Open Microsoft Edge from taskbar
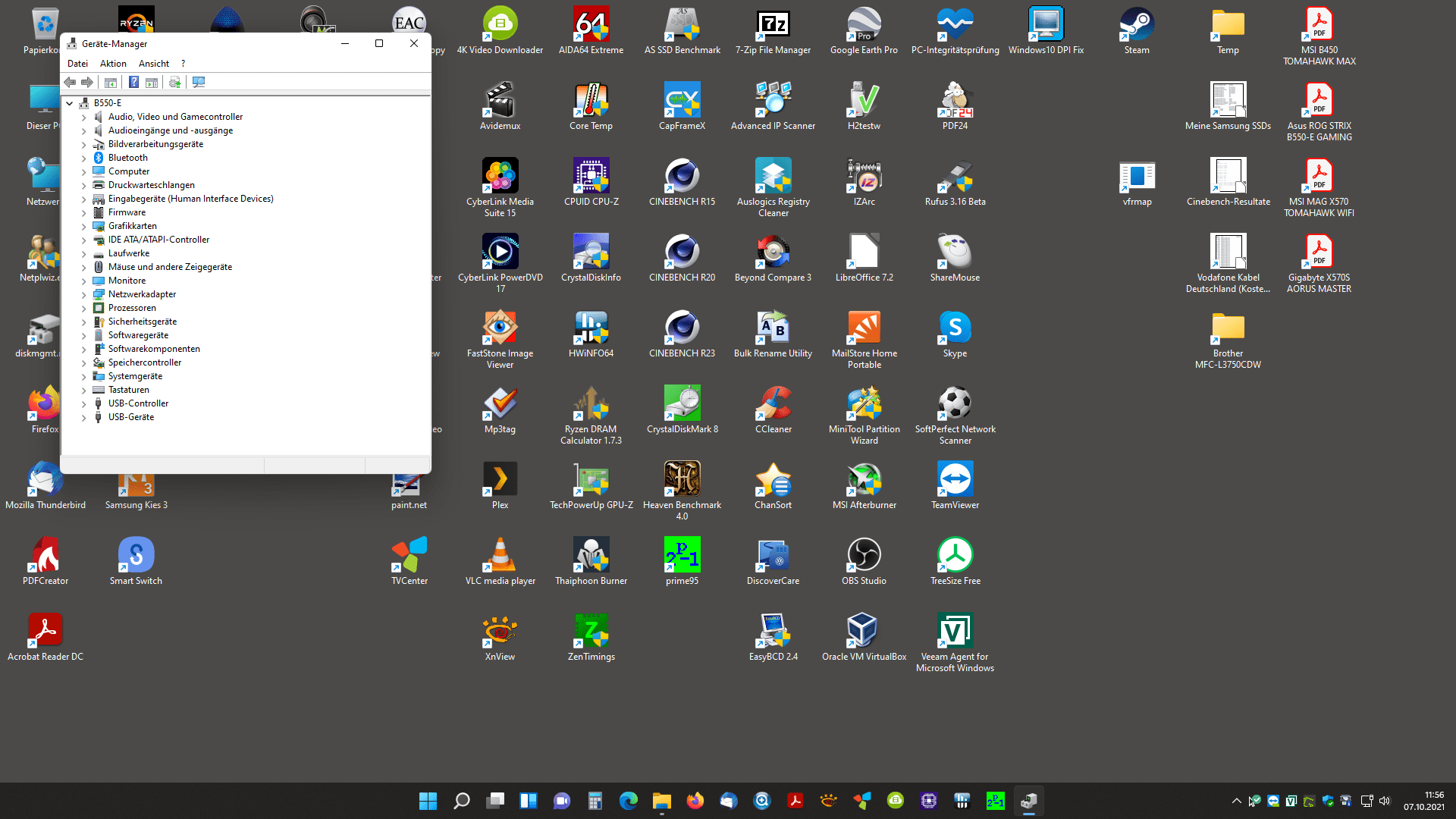1456x819 pixels. click(x=629, y=801)
